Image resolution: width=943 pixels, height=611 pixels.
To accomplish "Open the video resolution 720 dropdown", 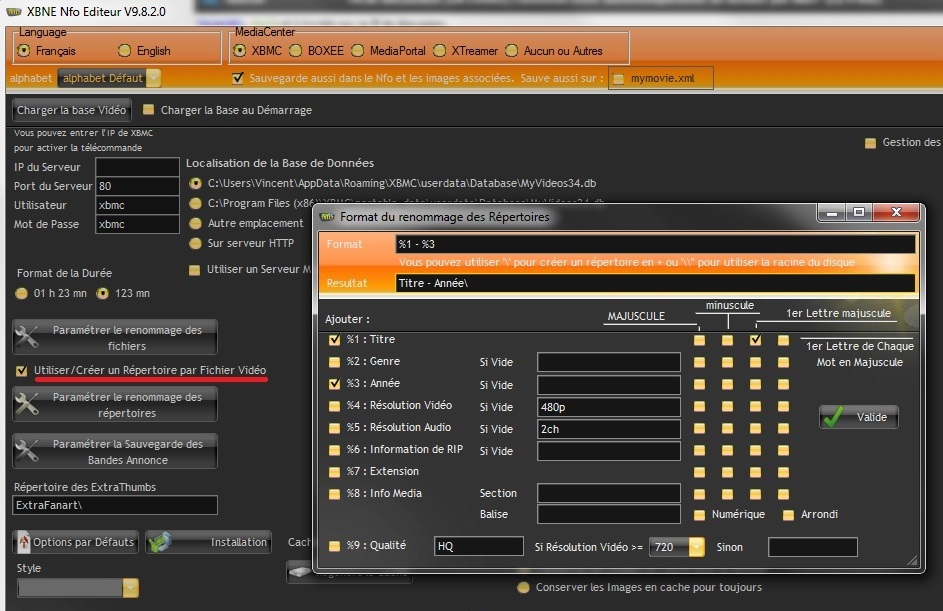I will tap(691, 547).
